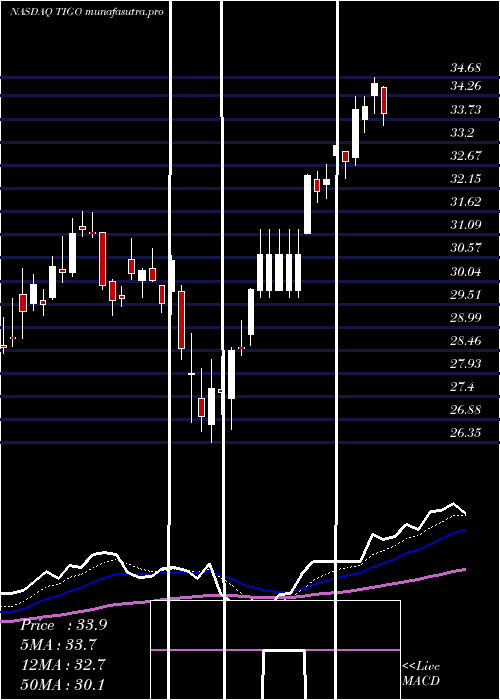Click the white MACD histogram bar

[284, 674]
